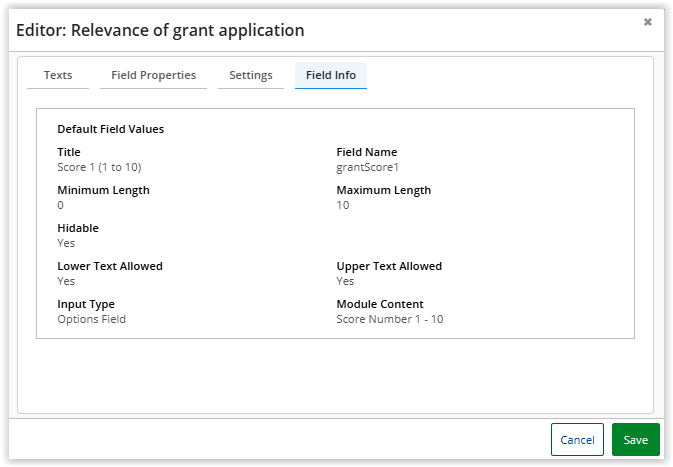Switch to the Texts tab
This screenshot has width=673, height=467.
[58, 75]
